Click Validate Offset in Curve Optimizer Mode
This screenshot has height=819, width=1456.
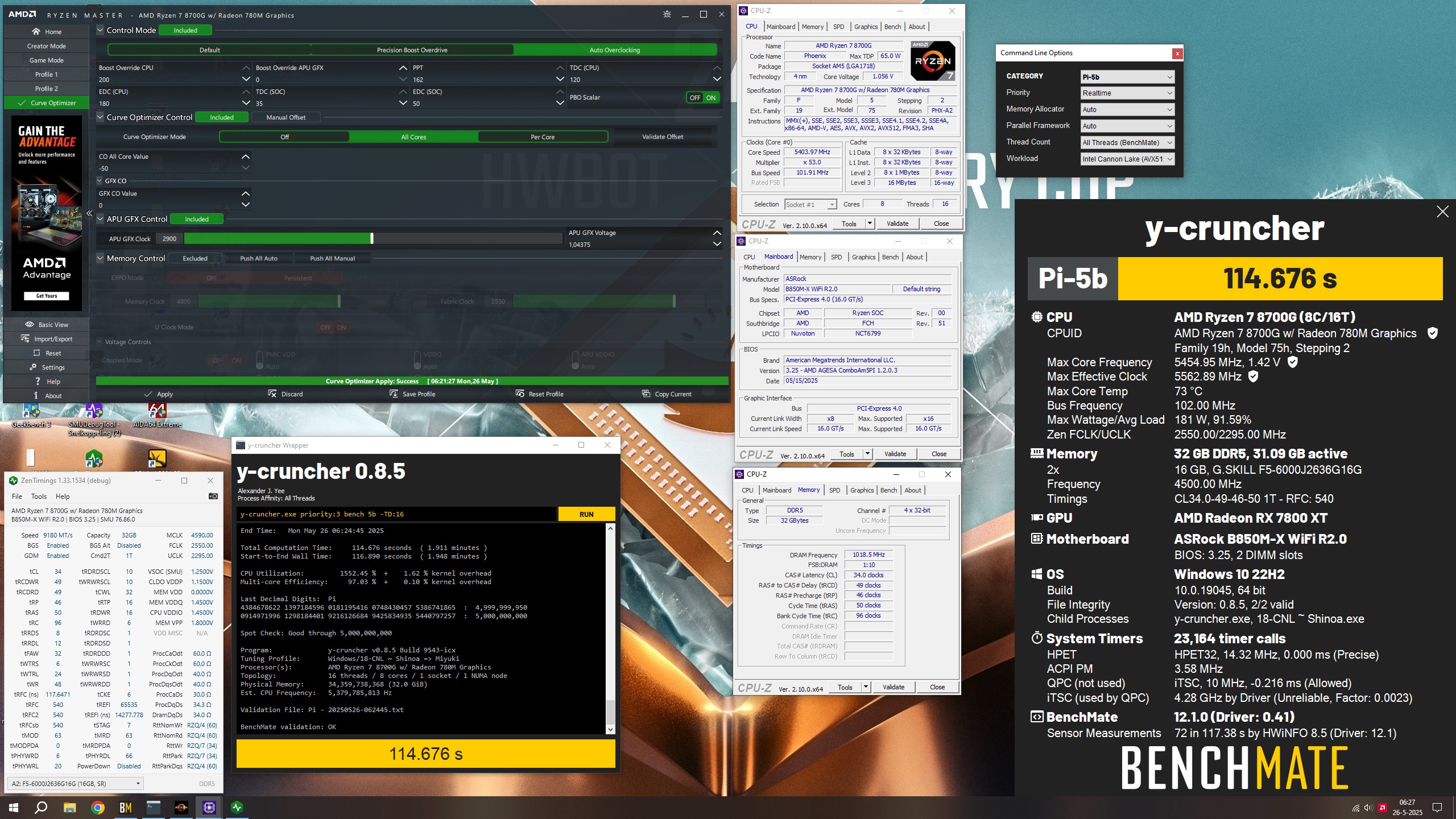663,137
